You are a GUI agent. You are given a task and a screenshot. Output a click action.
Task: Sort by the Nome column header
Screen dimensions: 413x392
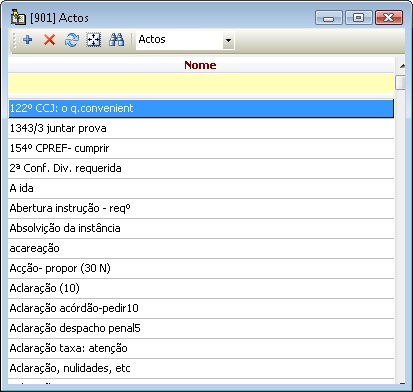click(x=201, y=65)
